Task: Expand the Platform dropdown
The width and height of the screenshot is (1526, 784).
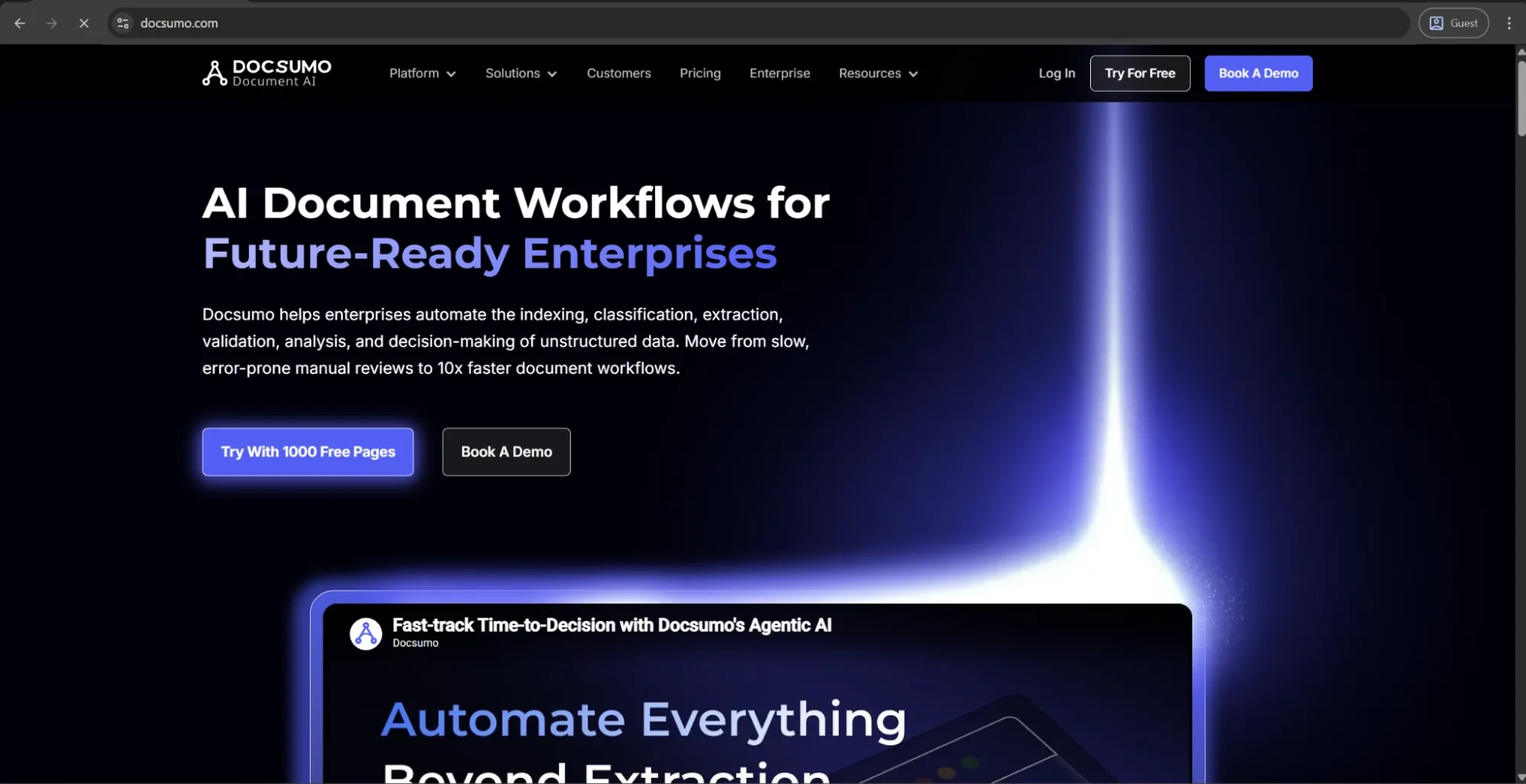Action: [x=422, y=73]
